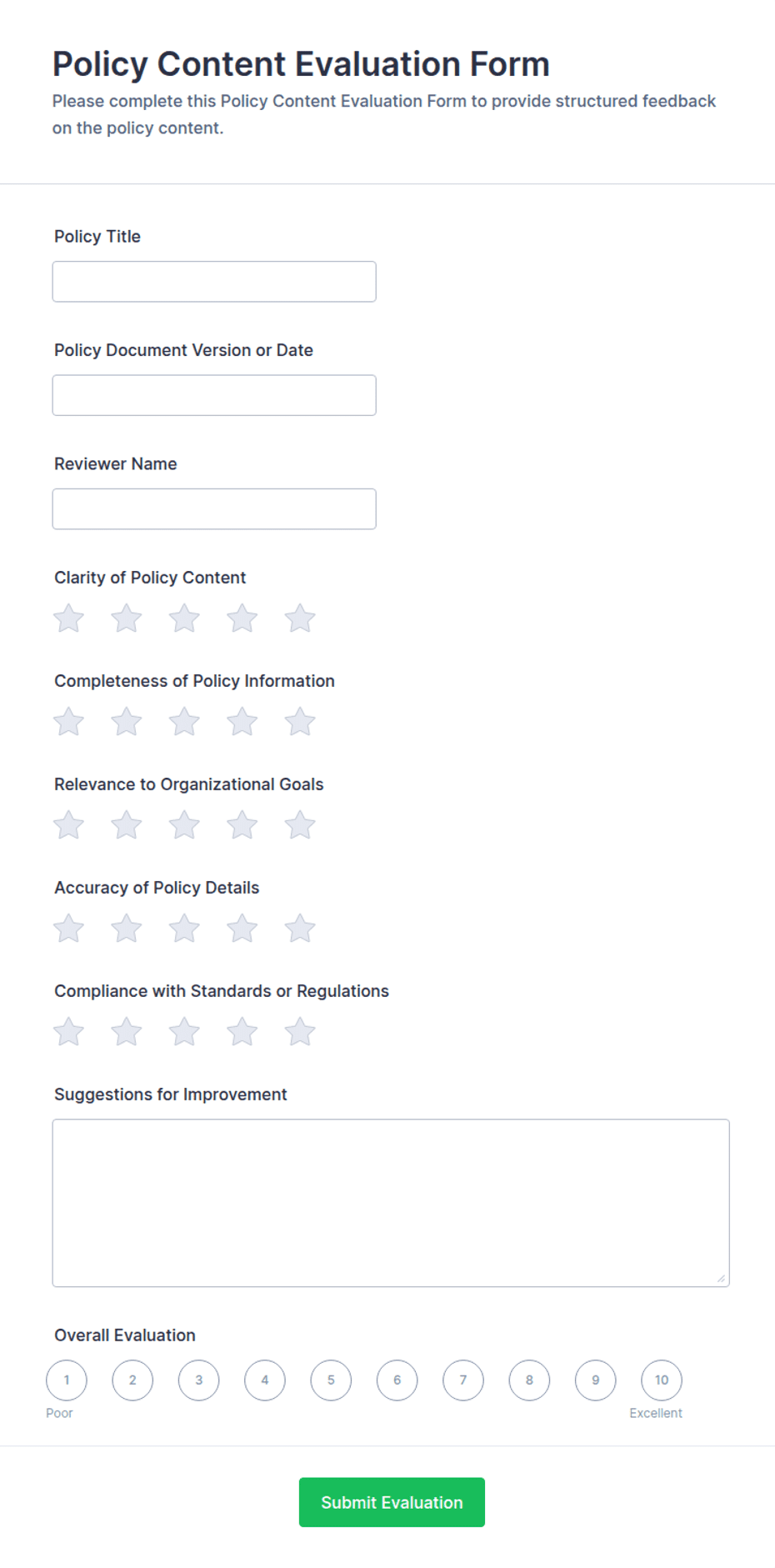Image resolution: width=775 pixels, height=1568 pixels.
Task: Select Overall Evaluation score 1 (Poor)
Action: click(67, 1380)
